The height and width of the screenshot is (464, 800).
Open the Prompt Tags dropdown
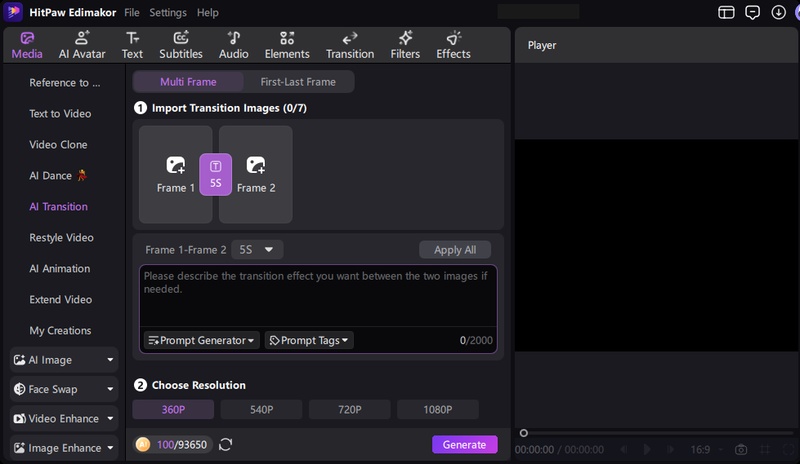click(309, 340)
